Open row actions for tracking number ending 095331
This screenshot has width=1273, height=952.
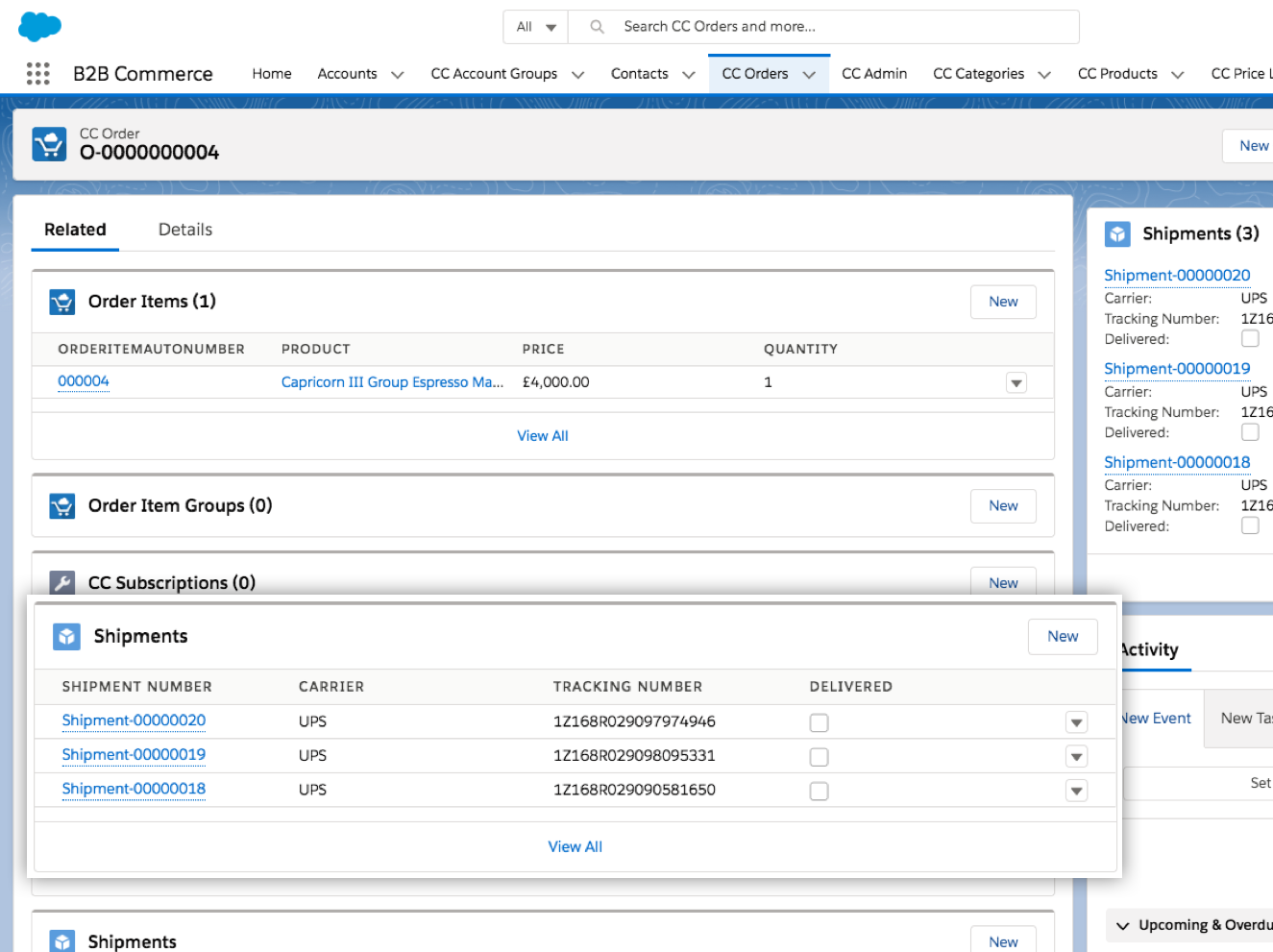1076,757
